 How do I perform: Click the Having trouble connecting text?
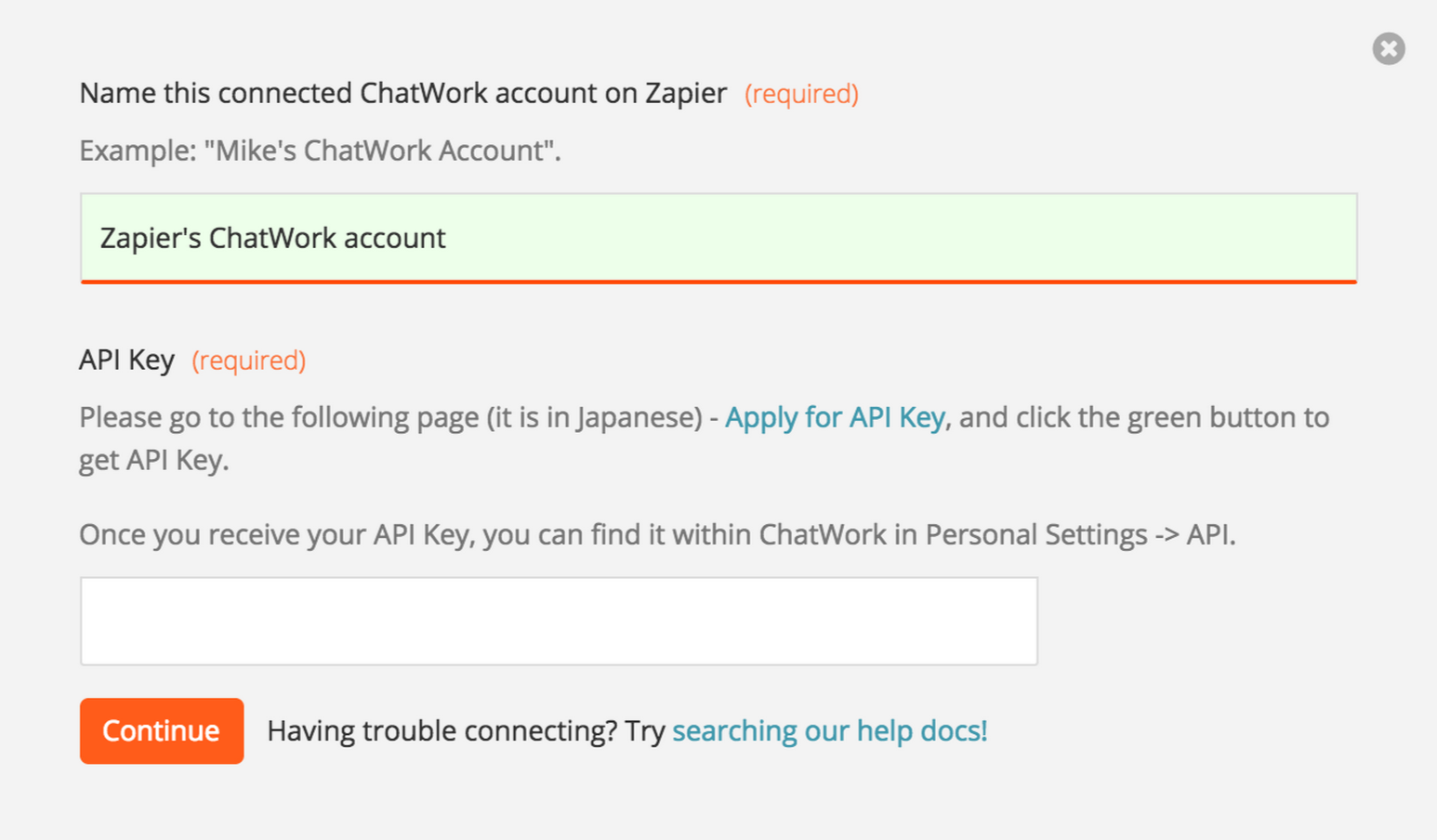tap(442, 731)
